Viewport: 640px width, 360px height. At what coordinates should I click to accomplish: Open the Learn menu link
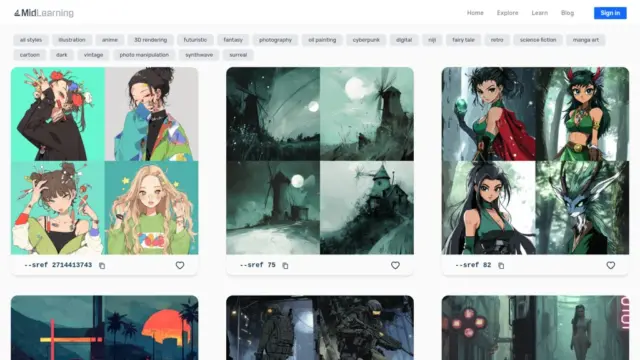[540, 13]
